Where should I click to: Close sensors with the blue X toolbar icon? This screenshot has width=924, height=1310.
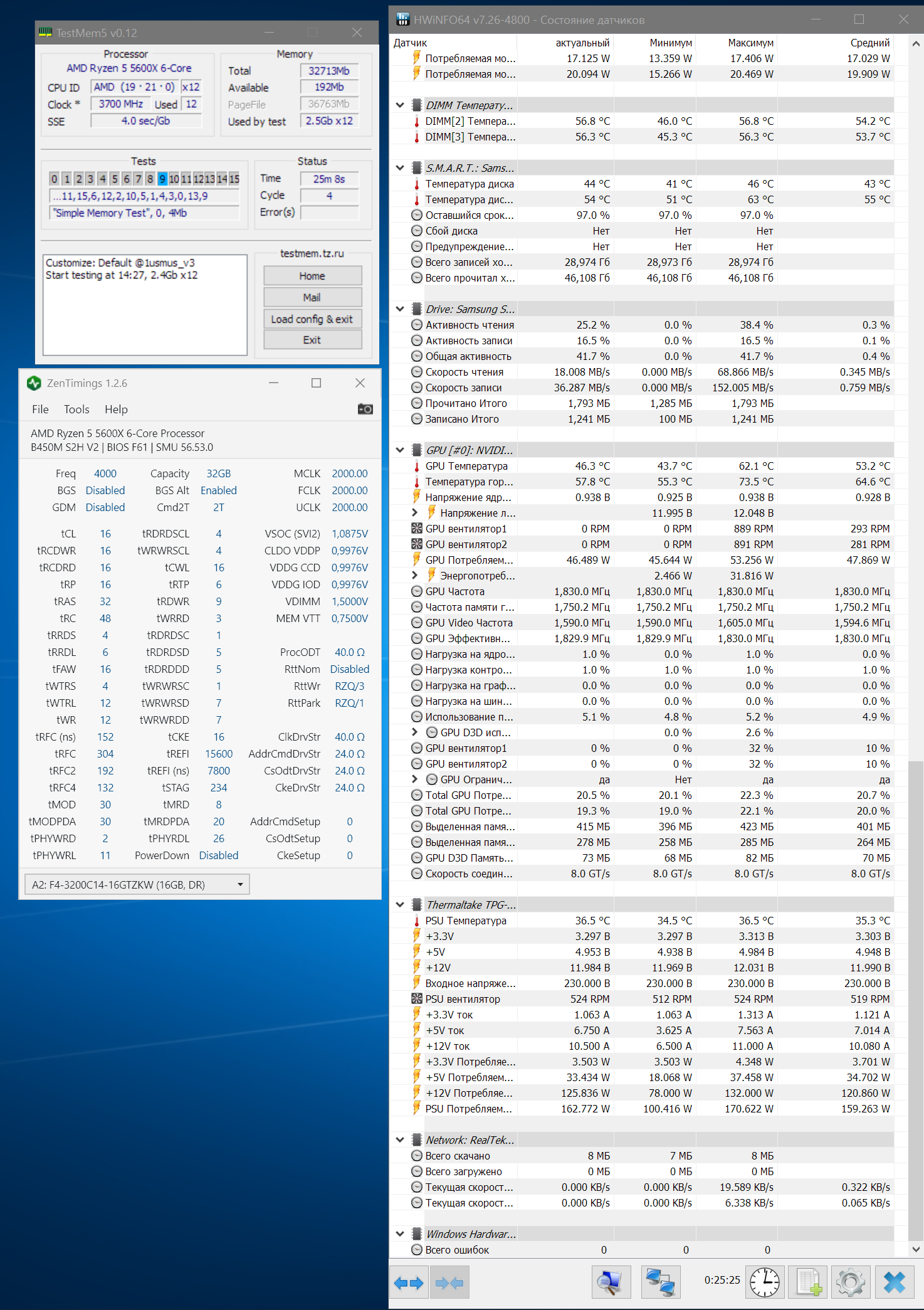pyautogui.click(x=895, y=1282)
